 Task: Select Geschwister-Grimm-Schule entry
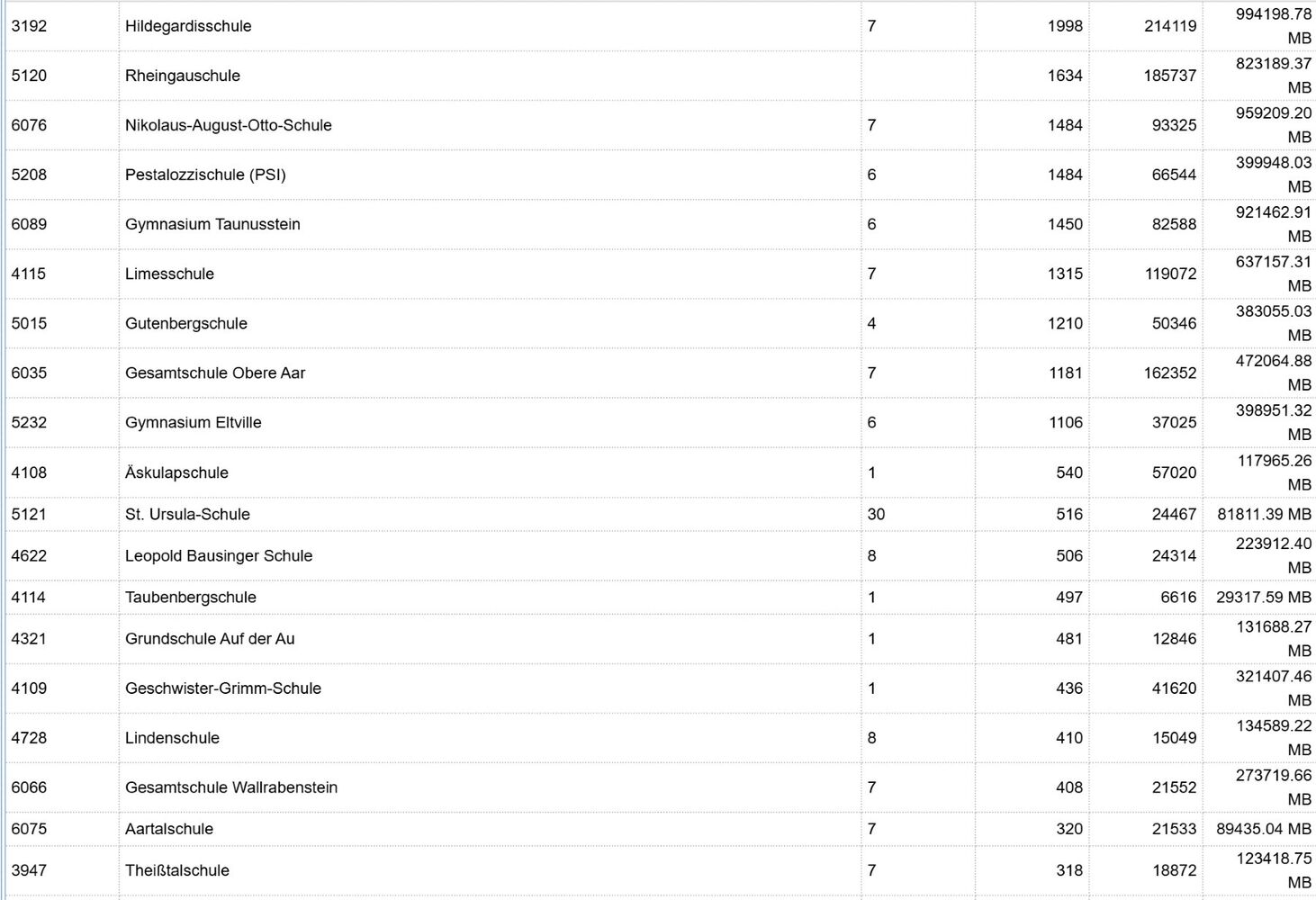223,688
